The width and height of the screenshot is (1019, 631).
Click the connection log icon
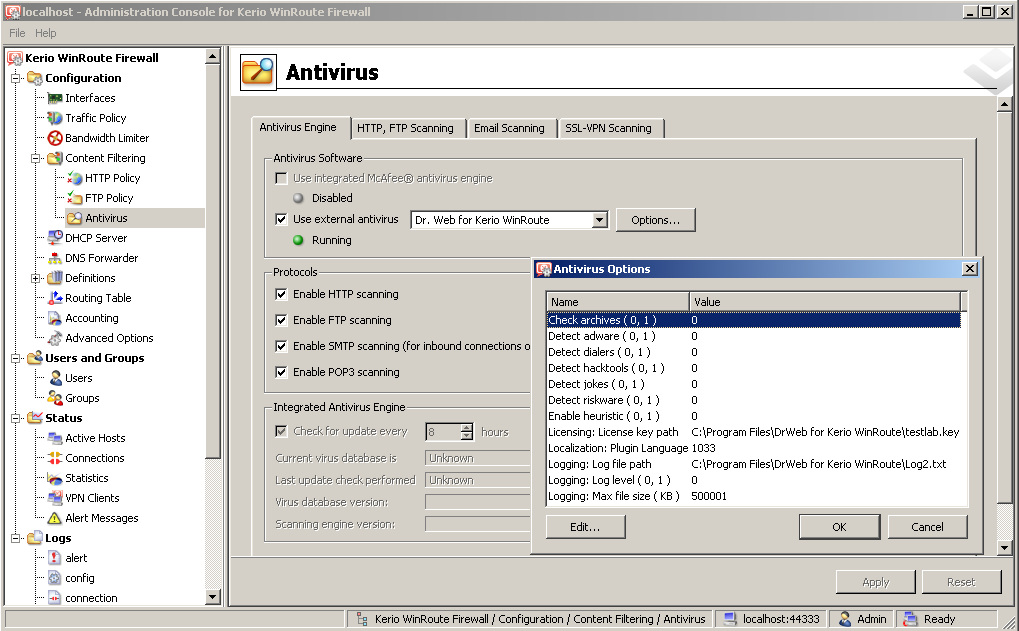[55, 599]
